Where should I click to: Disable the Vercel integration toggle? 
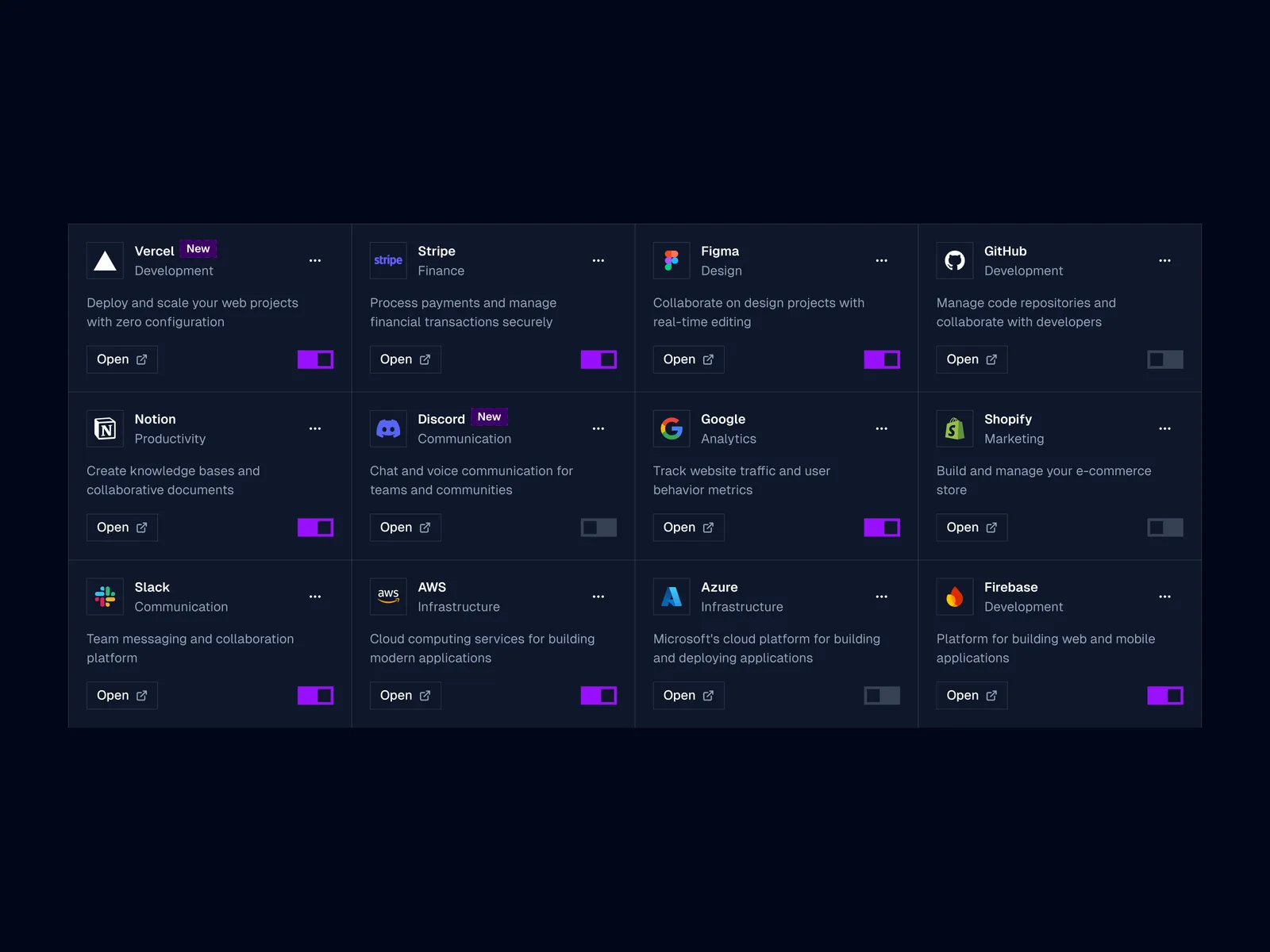[315, 359]
